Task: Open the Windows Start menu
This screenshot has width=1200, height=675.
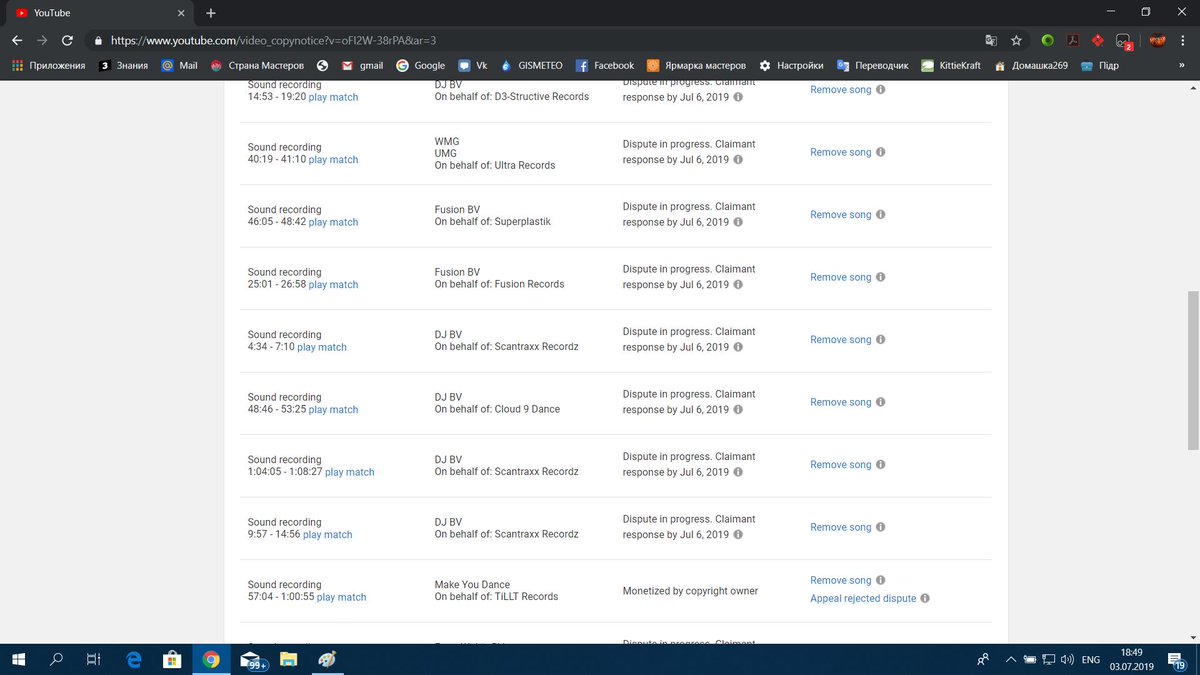Action: [x=17, y=659]
